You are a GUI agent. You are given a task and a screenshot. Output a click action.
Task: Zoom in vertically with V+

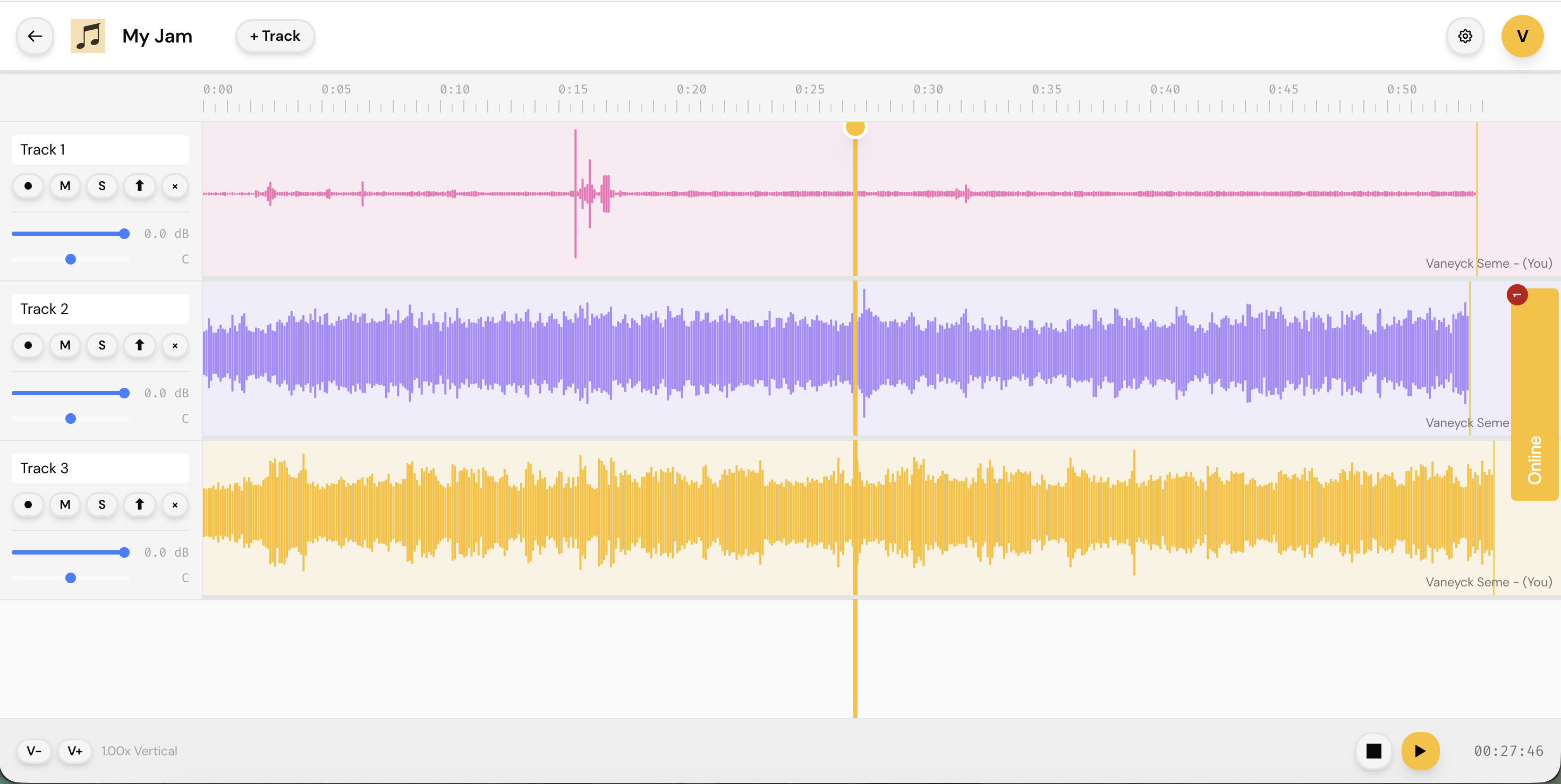click(74, 751)
